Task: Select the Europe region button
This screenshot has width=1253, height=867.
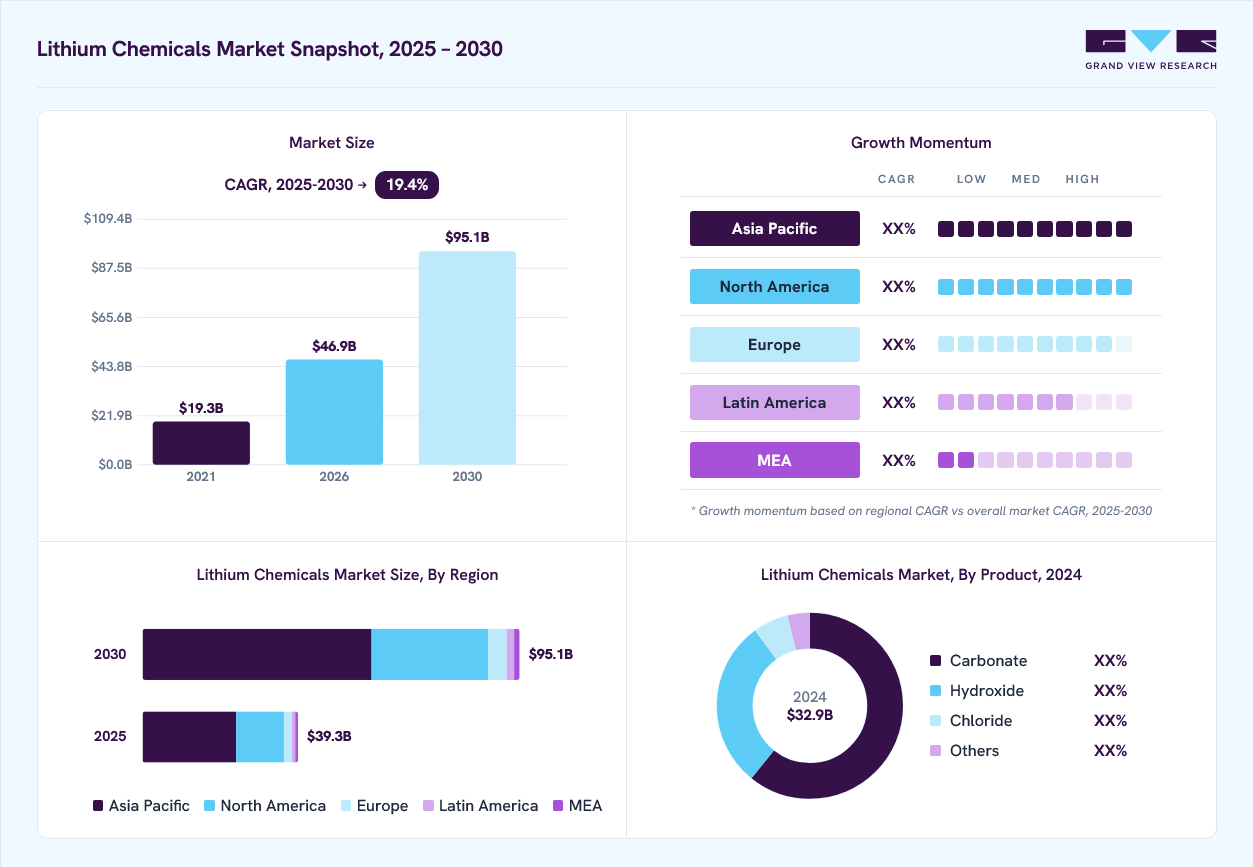Action: click(x=775, y=344)
